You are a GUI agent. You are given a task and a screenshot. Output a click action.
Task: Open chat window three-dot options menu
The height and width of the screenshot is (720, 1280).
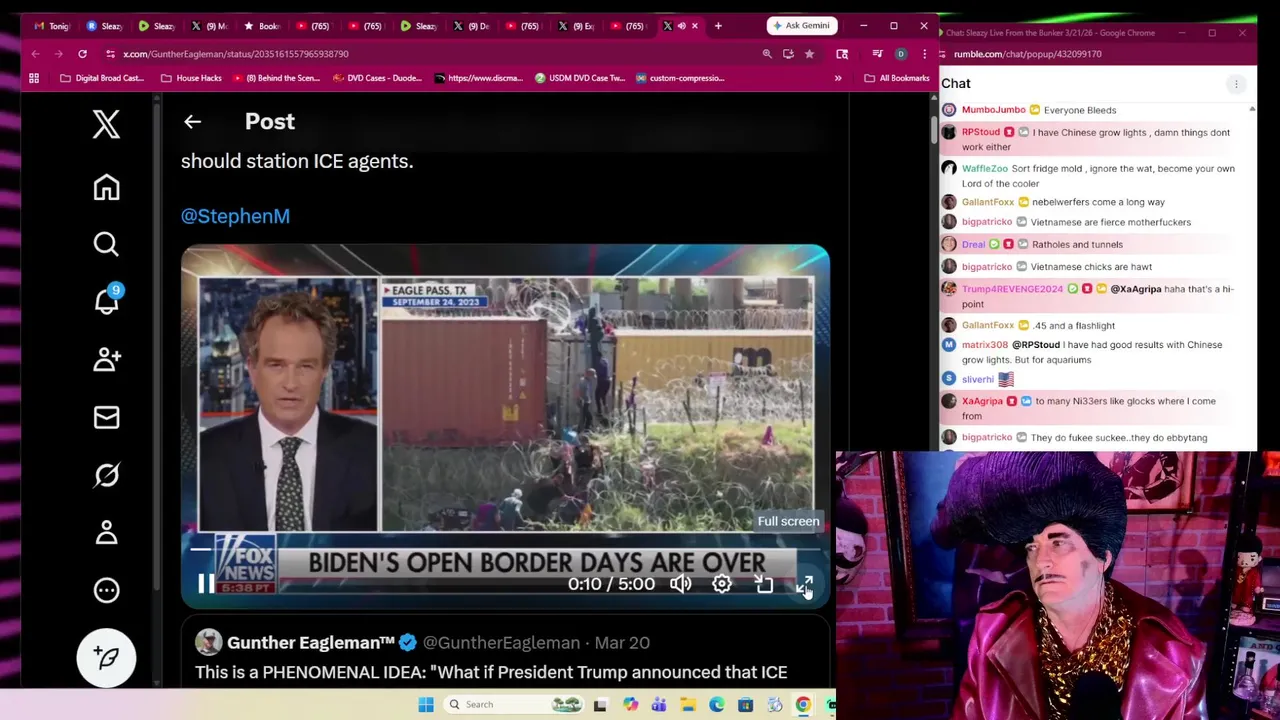tap(1236, 84)
